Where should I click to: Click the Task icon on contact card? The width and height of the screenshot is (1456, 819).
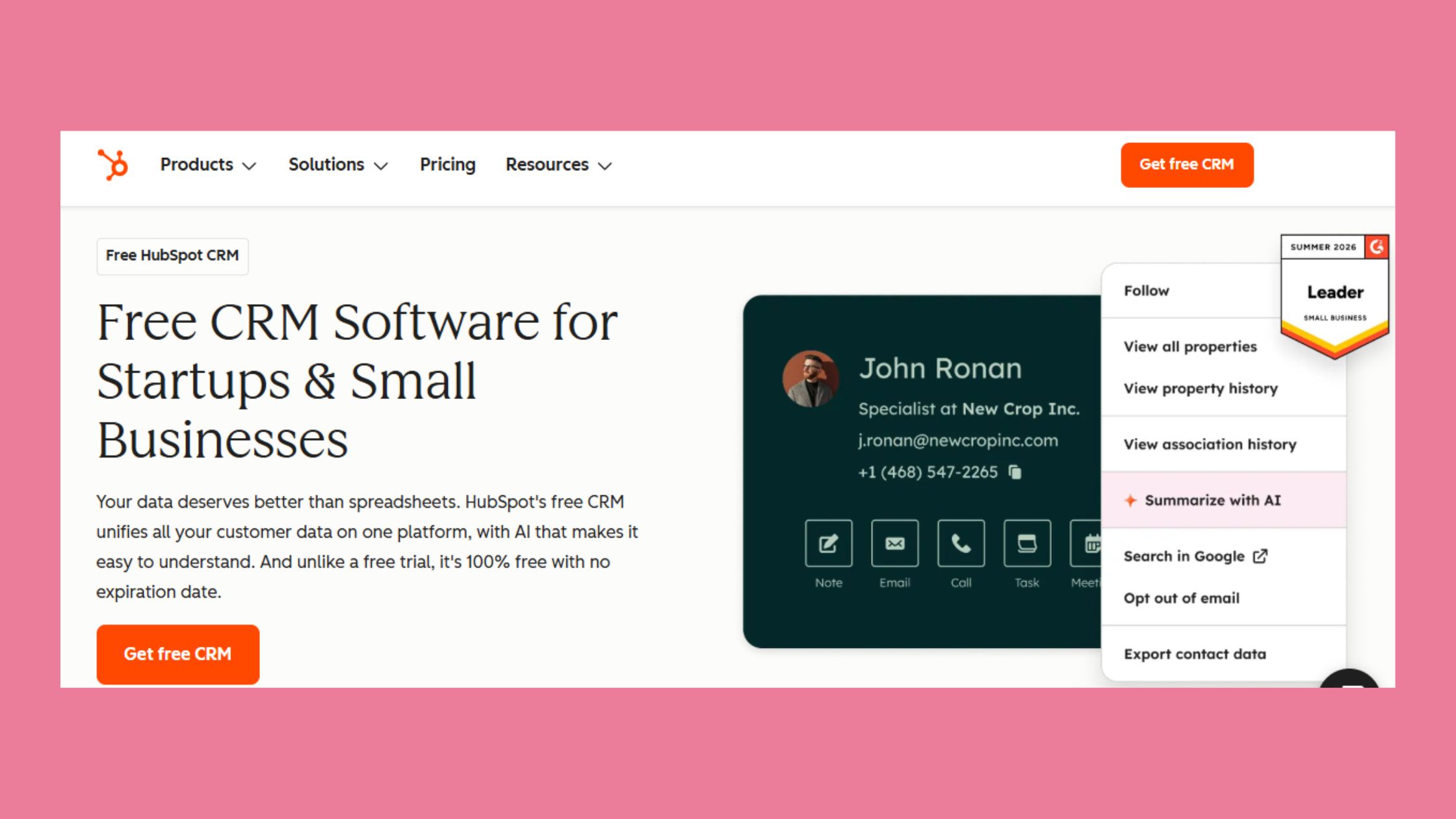pos(1027,543)
